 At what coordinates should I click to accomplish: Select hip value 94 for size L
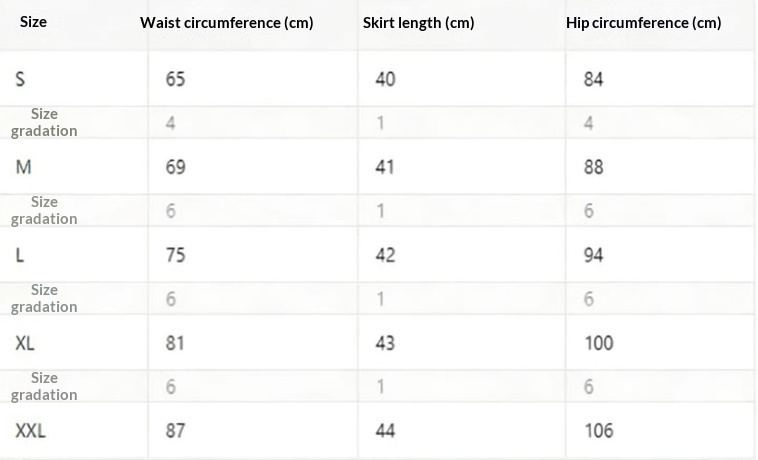[x=594, y=254]
